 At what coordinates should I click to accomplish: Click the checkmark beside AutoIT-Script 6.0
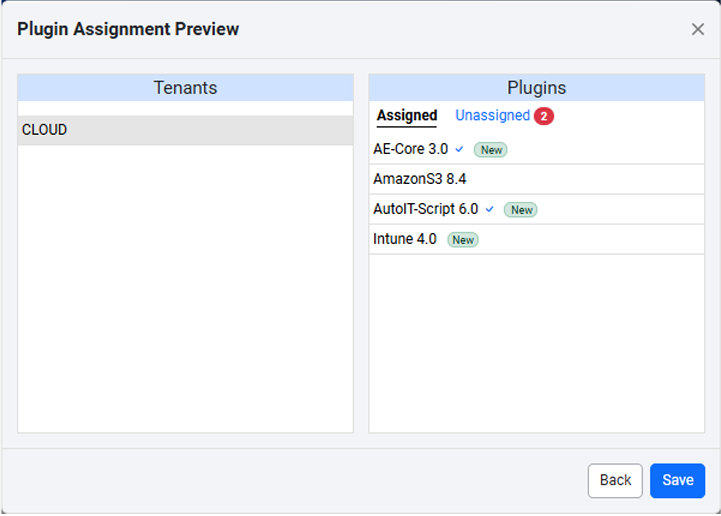pyautogui.click(x=490, y=209)
